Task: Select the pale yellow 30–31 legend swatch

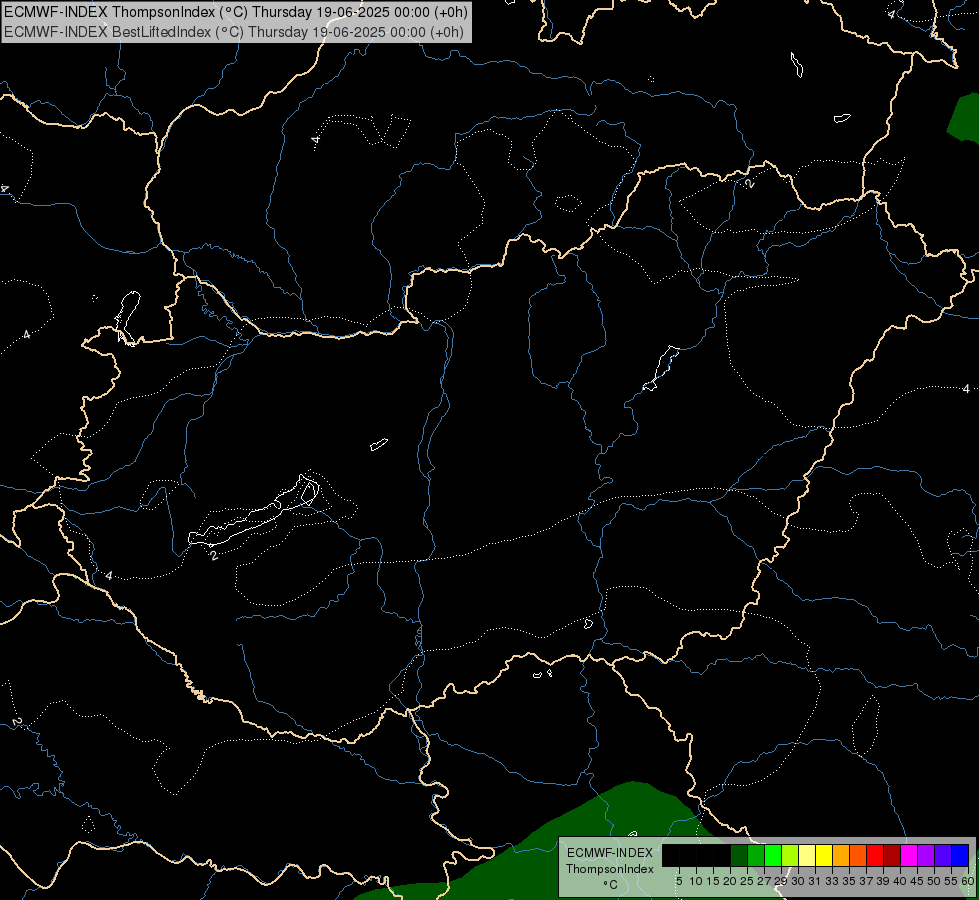Action: (807, 855)
